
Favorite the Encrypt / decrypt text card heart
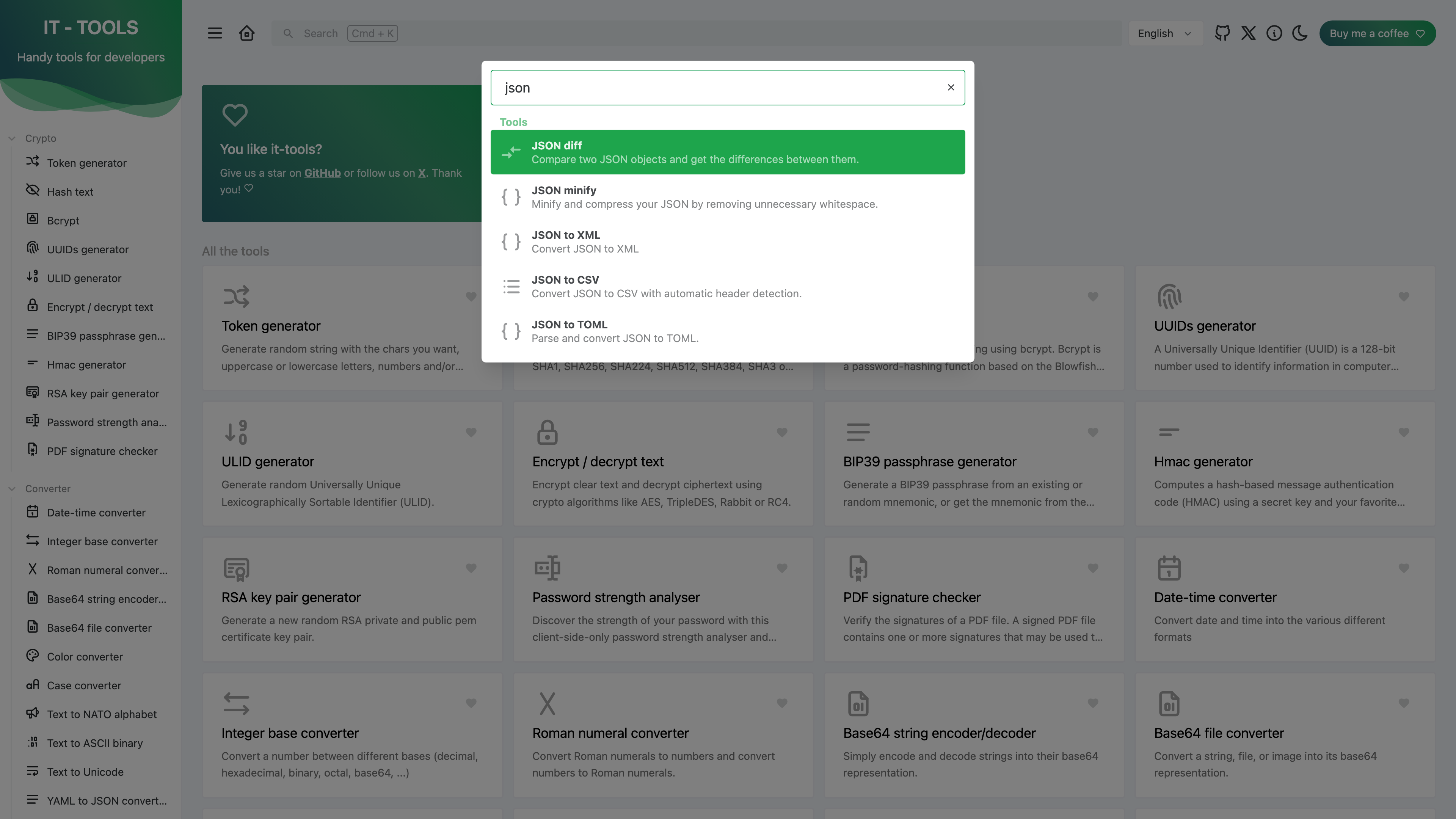(782, 432)
